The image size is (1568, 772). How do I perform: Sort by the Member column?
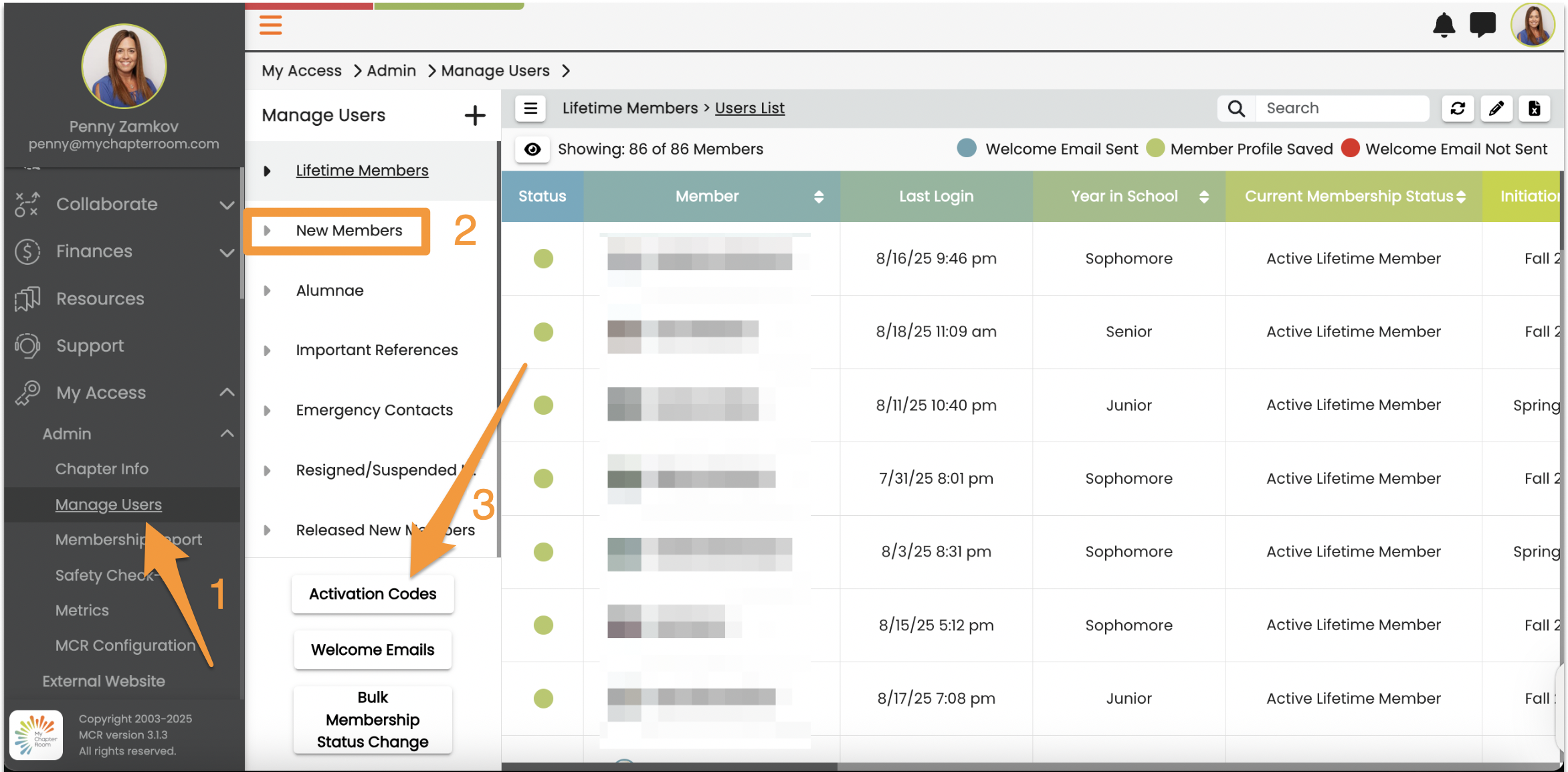pos(818,197)
